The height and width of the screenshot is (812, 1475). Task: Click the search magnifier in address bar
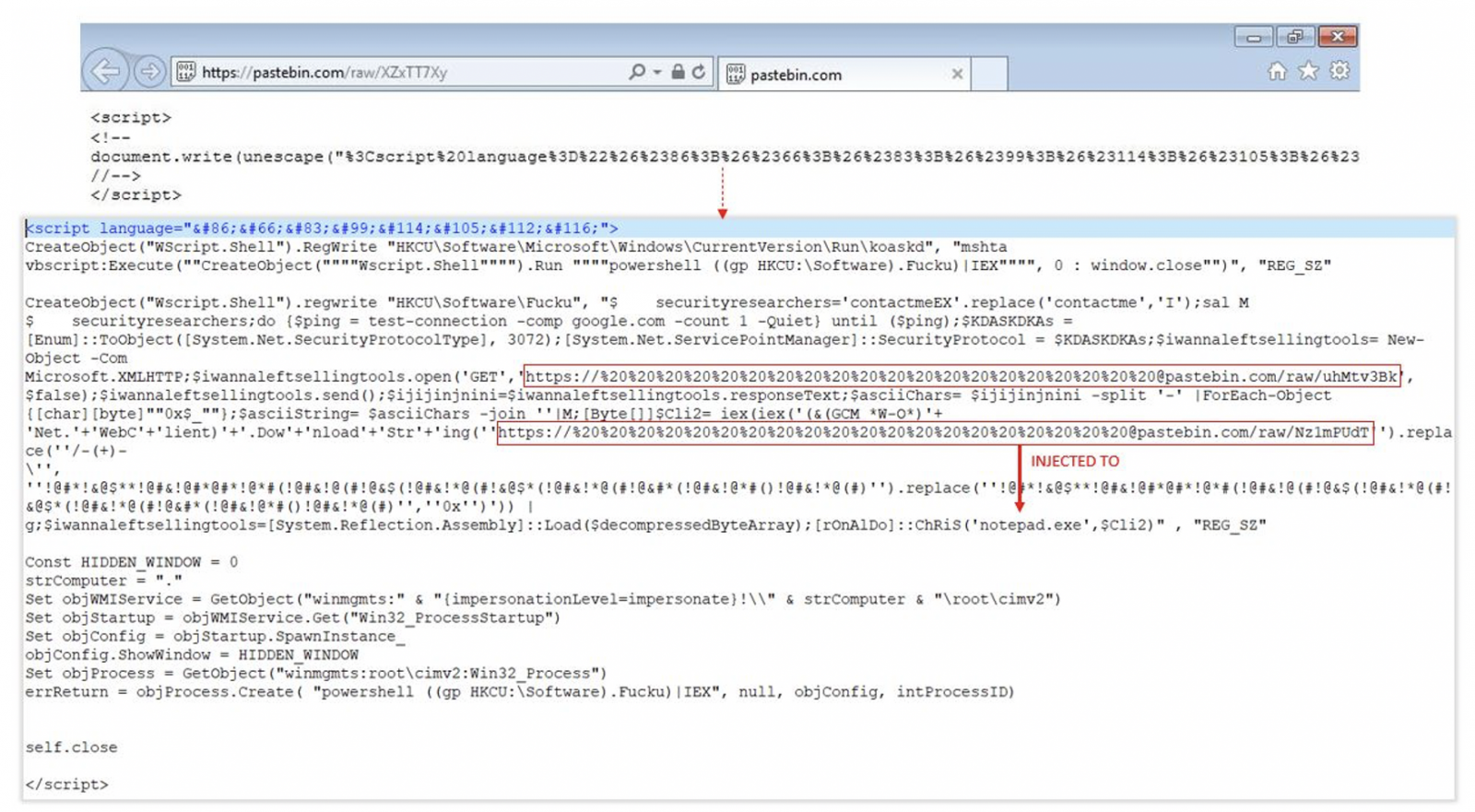click(636, 72)
